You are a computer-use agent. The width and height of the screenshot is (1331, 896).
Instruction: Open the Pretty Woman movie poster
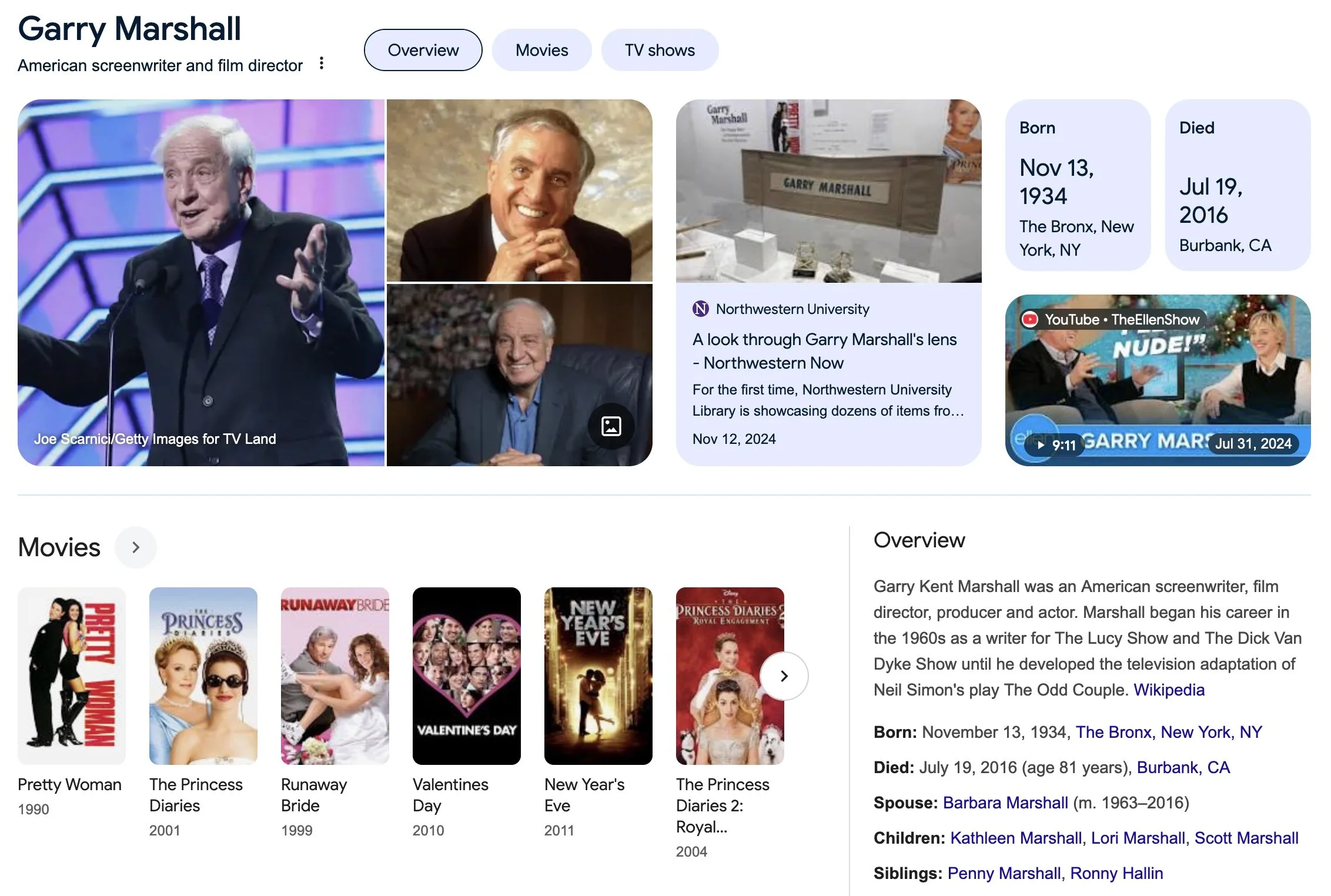[x=72, y=676]
